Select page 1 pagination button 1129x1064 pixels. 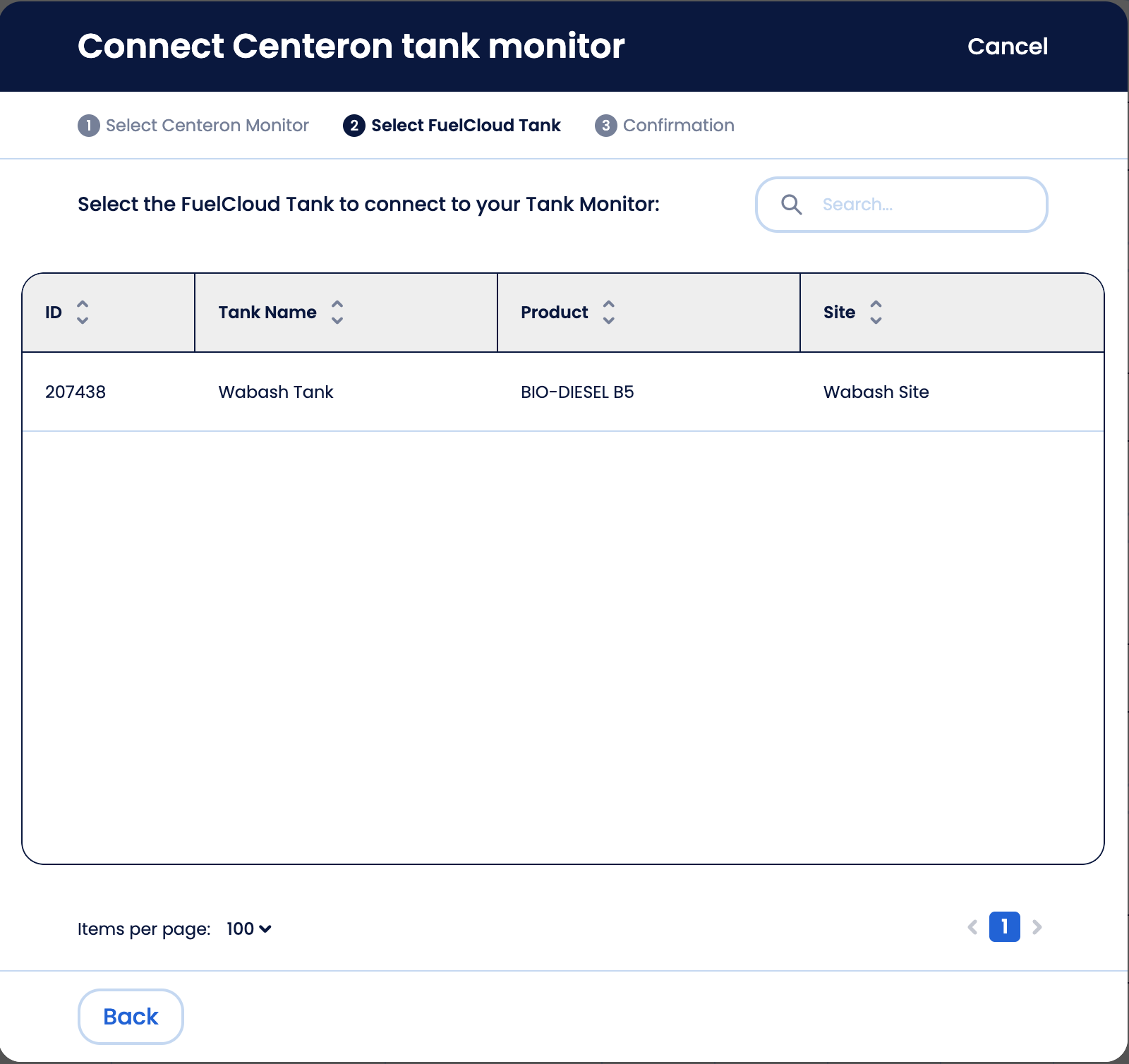1005,927
